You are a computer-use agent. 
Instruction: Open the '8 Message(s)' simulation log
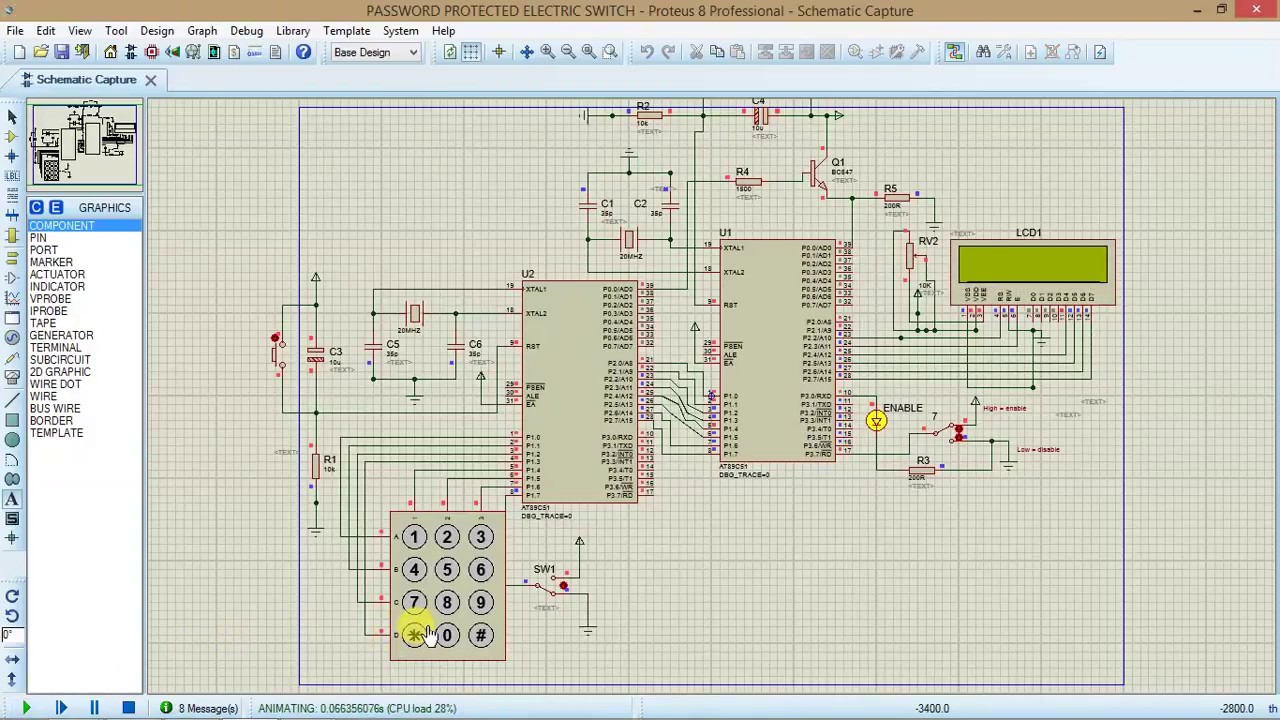[x=200, y=708]
